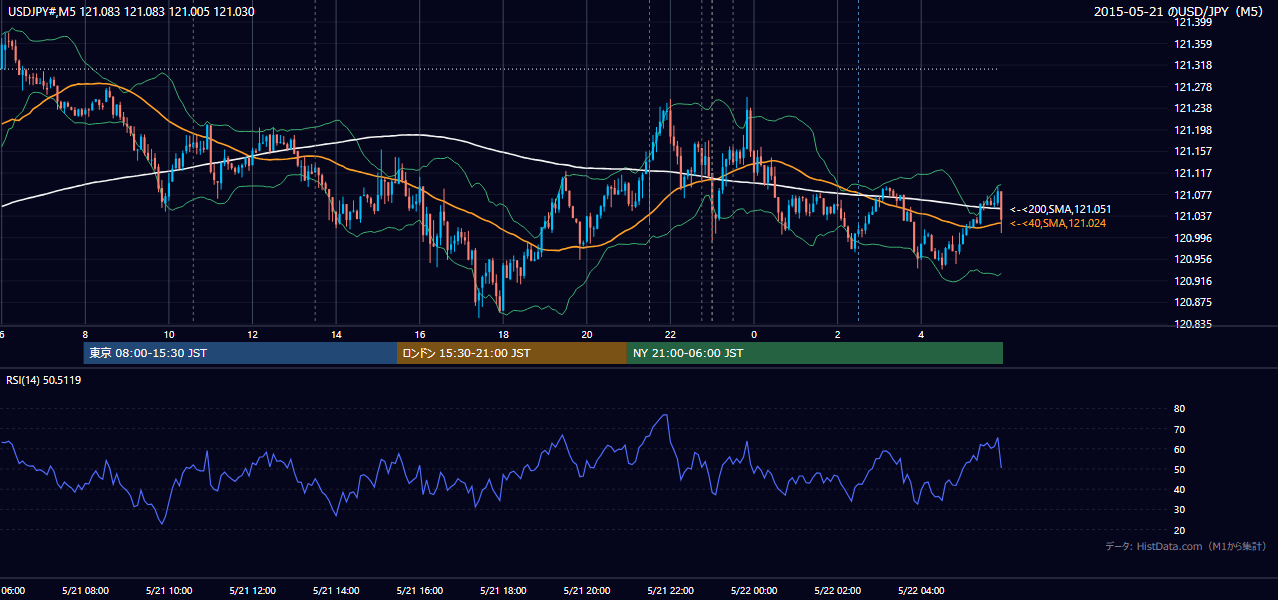1278x600 pixels.
Task: Select the 5/21 12:00 time axis label
Action: [252, 591]
